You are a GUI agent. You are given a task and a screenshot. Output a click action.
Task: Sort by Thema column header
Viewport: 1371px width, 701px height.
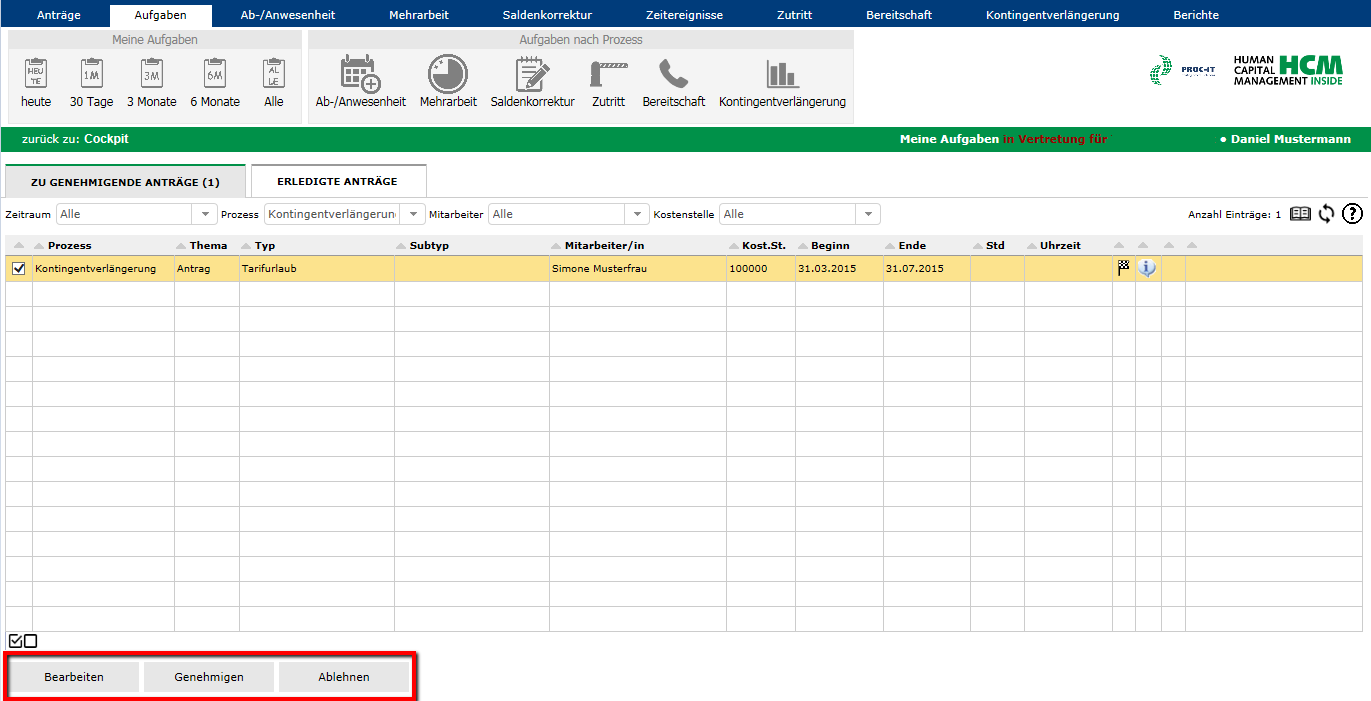[208, 245]
